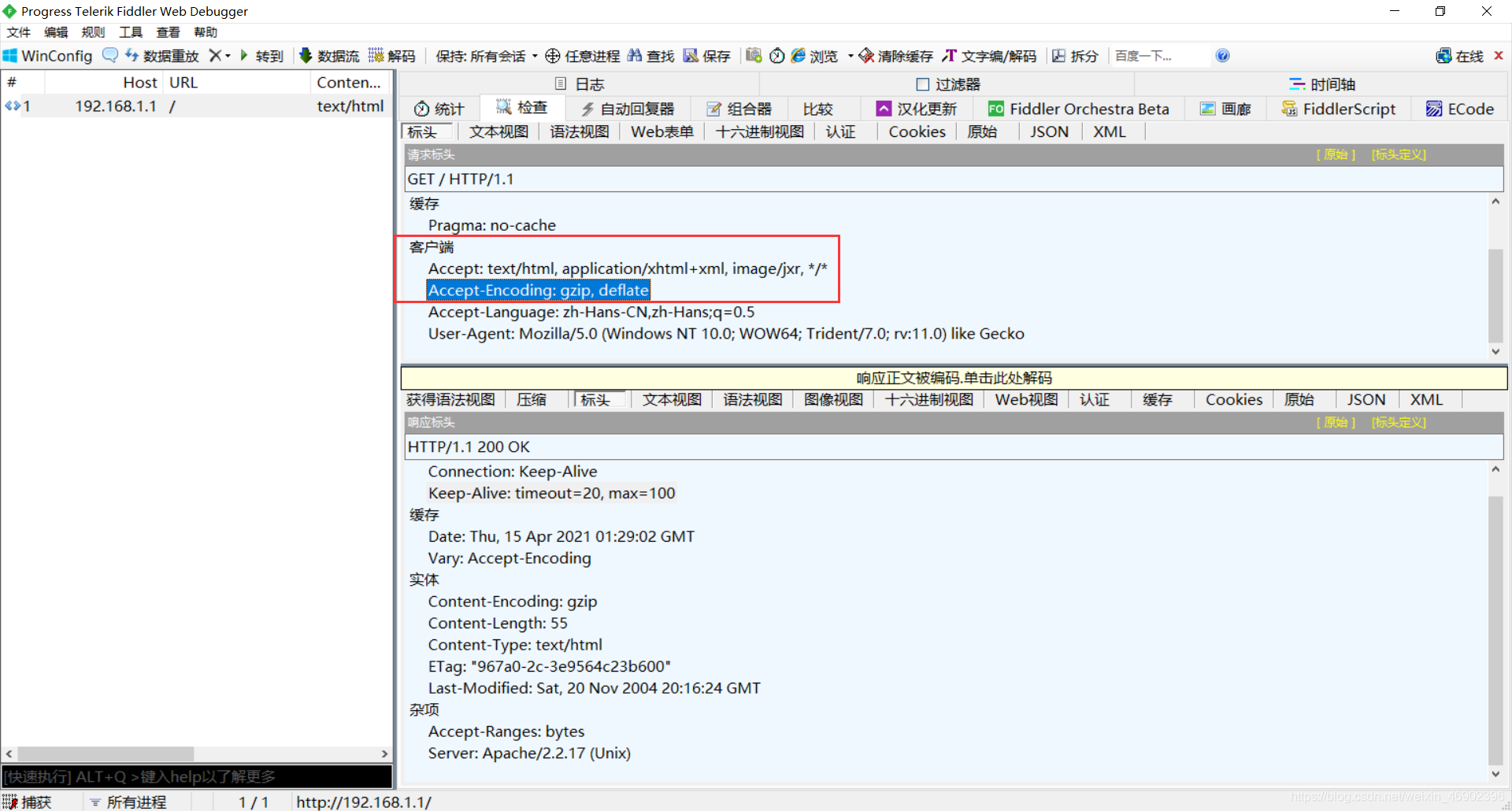Image resolution: width=1512 pixels, height=811 pixels.
Task: Click the Capturing (捕获) status bar toggle
Action: tap(28, 802)
